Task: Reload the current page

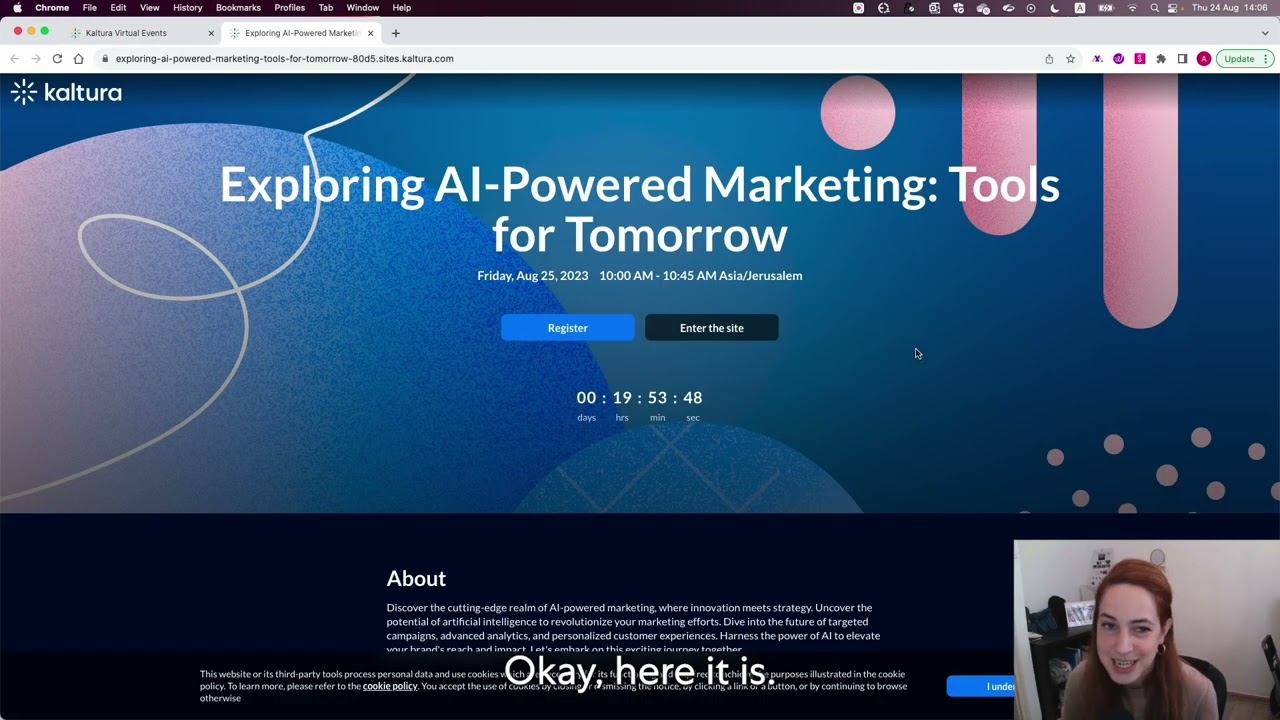Action: coord(57,59)
